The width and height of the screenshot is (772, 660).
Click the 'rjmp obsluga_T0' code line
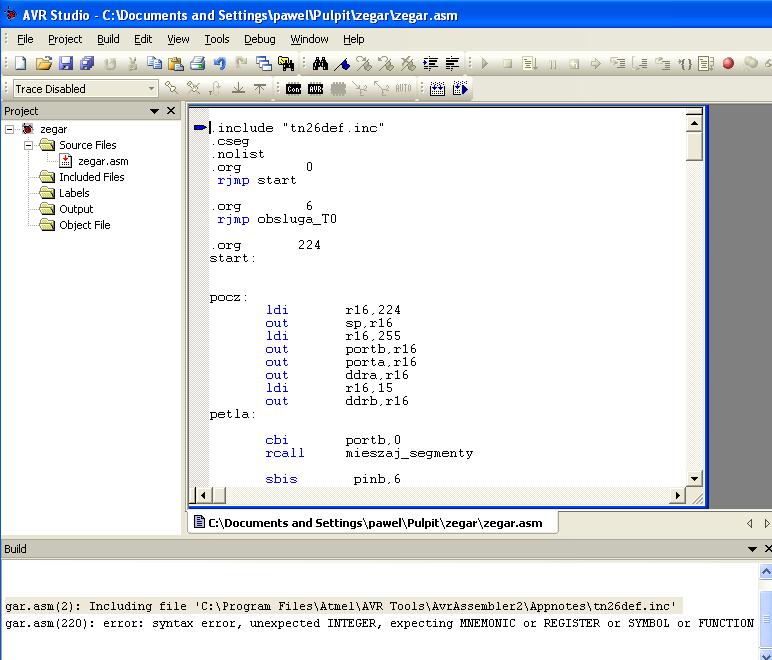(277, 219)
